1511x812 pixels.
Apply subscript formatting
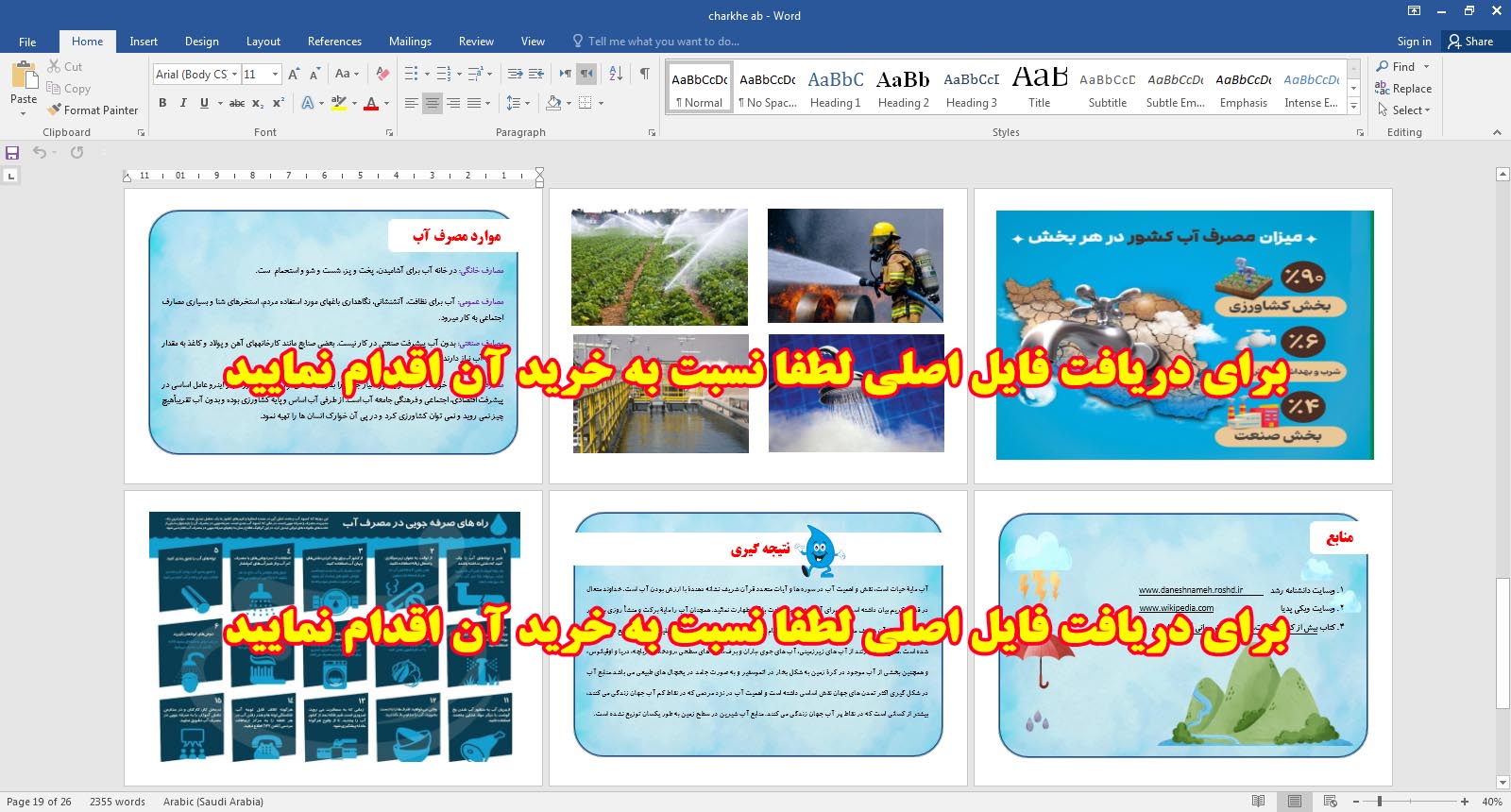point(258,103)
